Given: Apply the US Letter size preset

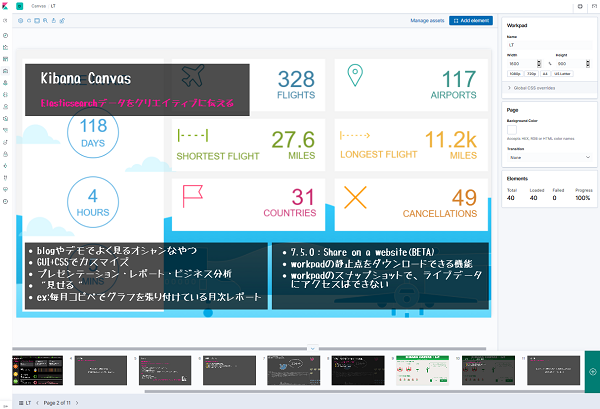Looking at the screenshot, I should (x=562, y=74).
